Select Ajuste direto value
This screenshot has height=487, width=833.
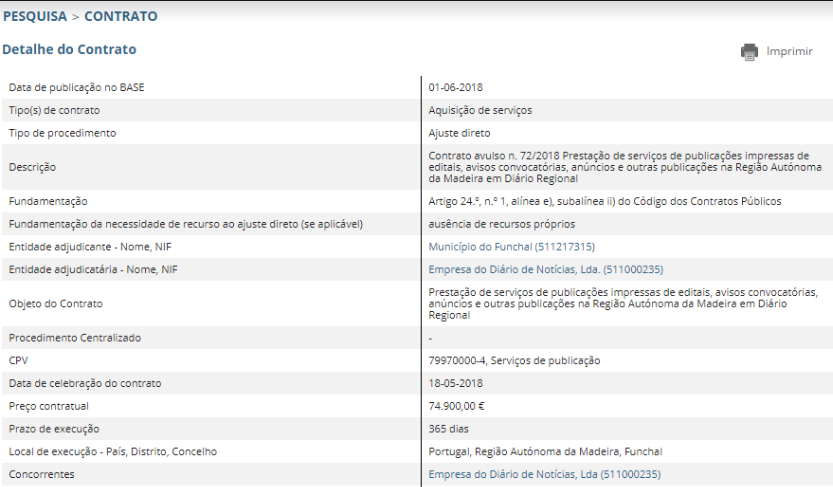point(460,133)
